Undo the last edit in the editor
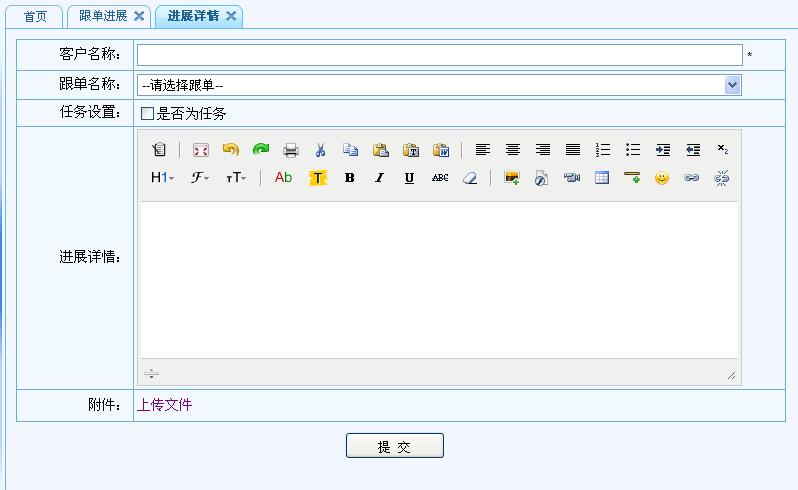 pyautogui.click(x=231, y=150)
